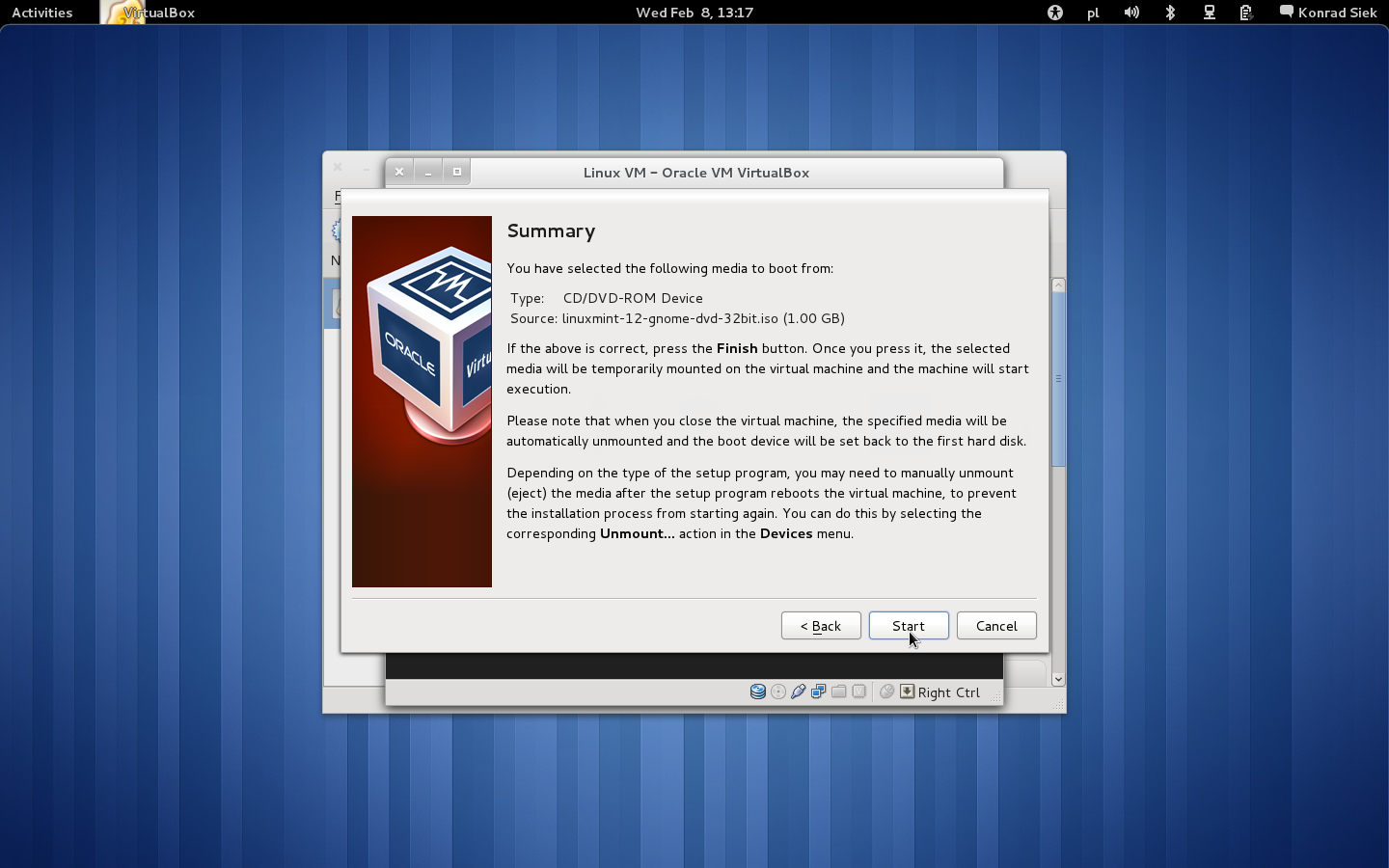Cancel the first run wizard
The width and height of the screenshot is (1389, 868).
point(996,626)
